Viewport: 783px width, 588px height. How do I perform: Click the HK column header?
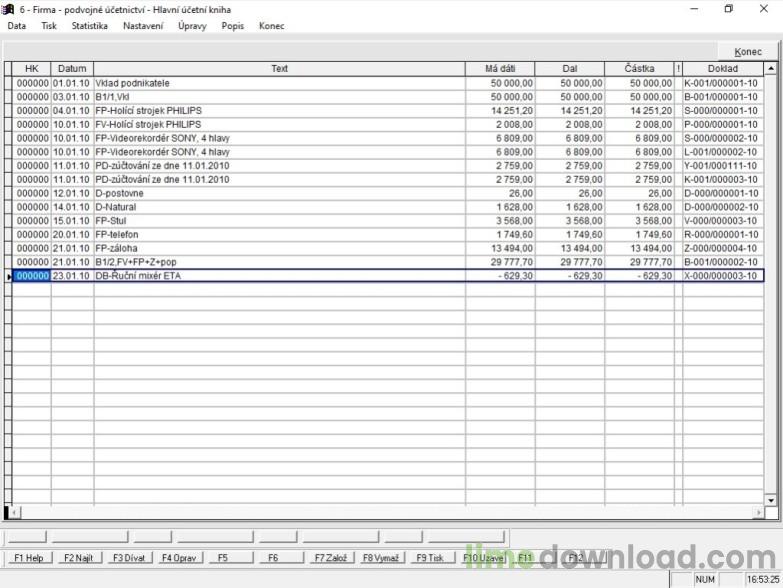(31, 68)
